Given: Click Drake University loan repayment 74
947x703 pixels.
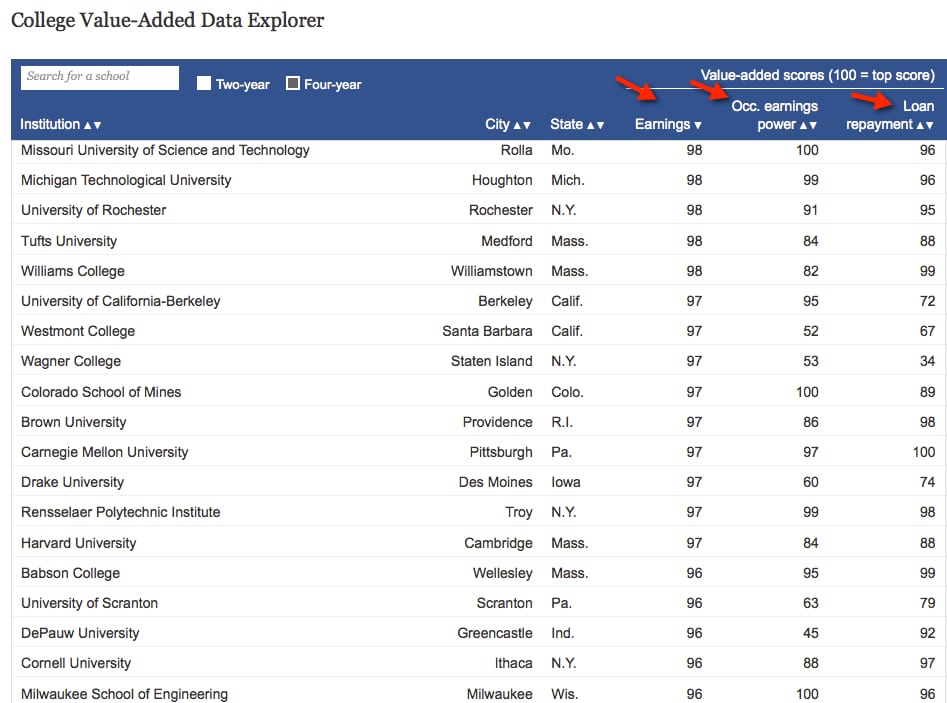Looking at the screenshot, I should [927, 482].
